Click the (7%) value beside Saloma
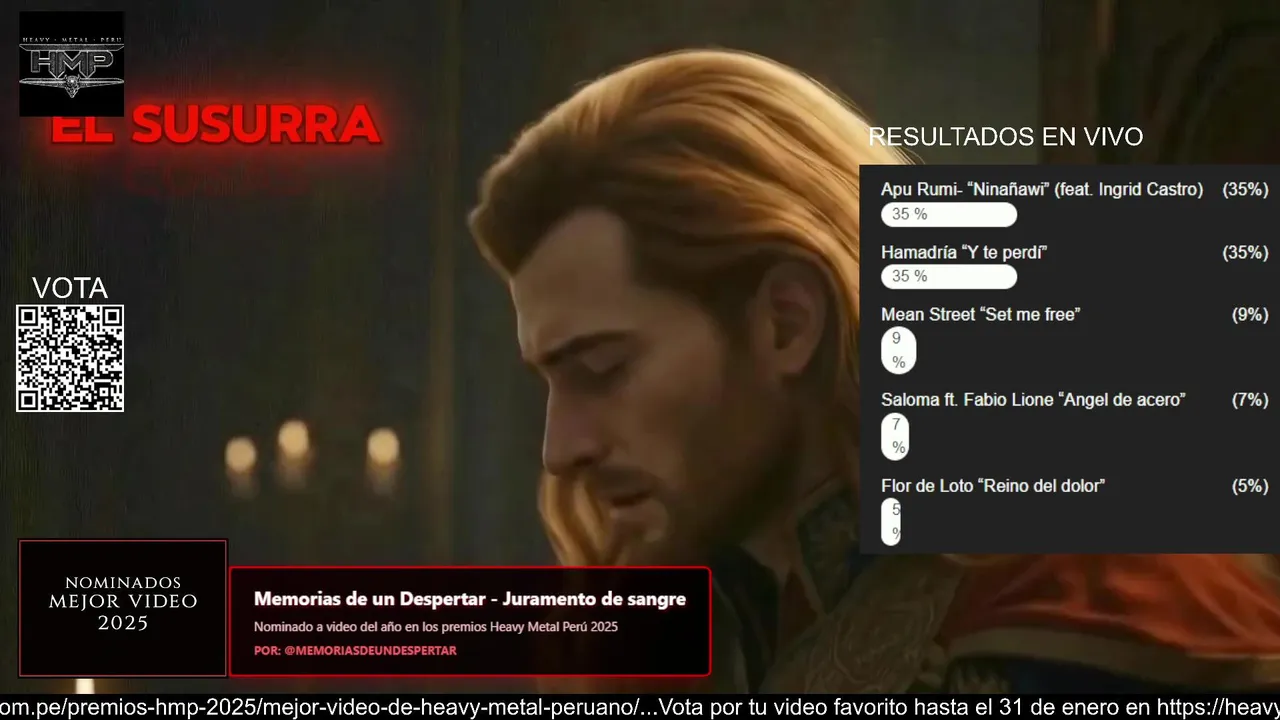 [x=1250, y=399]
